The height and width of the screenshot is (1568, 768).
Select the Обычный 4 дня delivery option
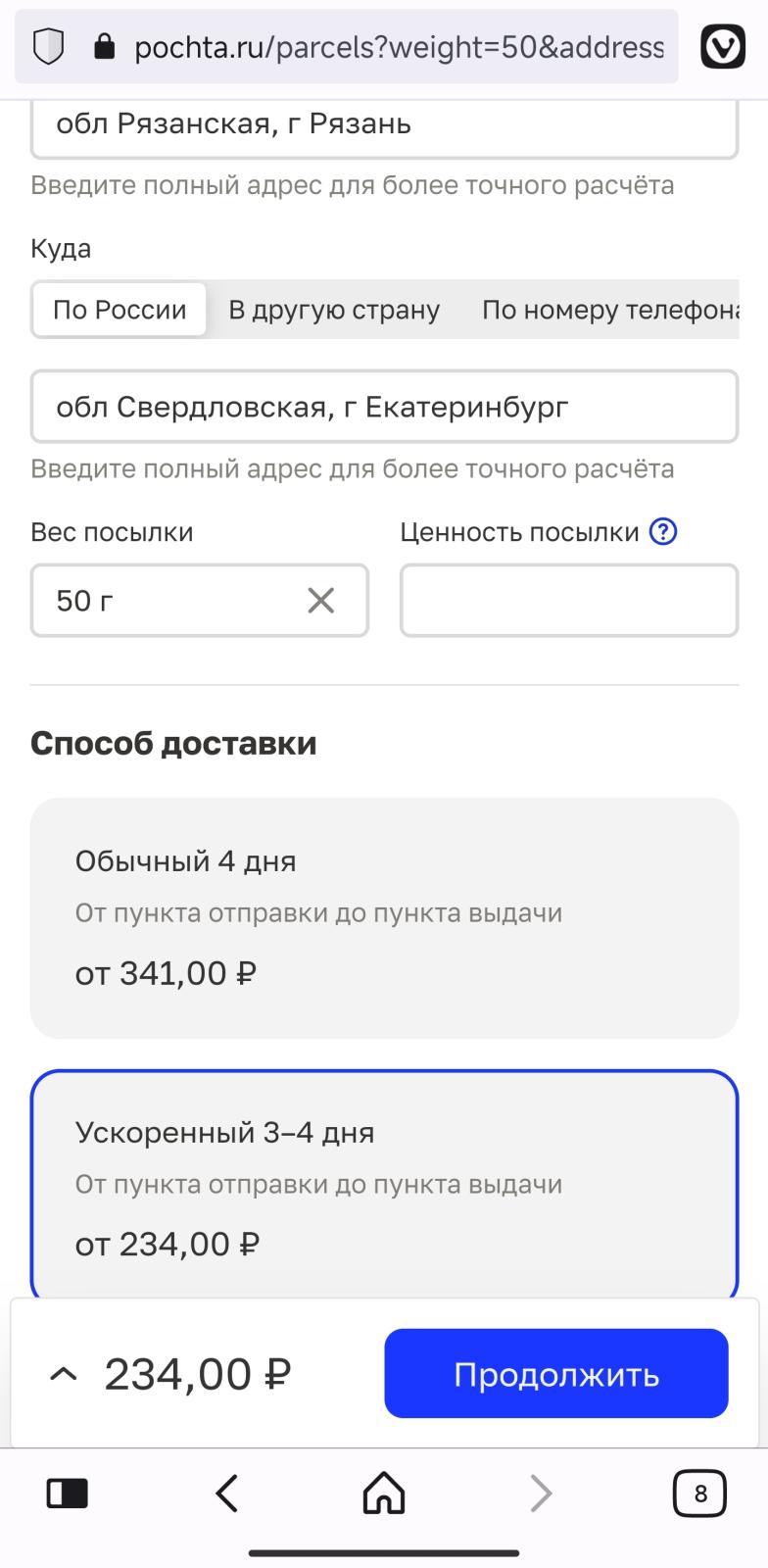pos(384,917)
